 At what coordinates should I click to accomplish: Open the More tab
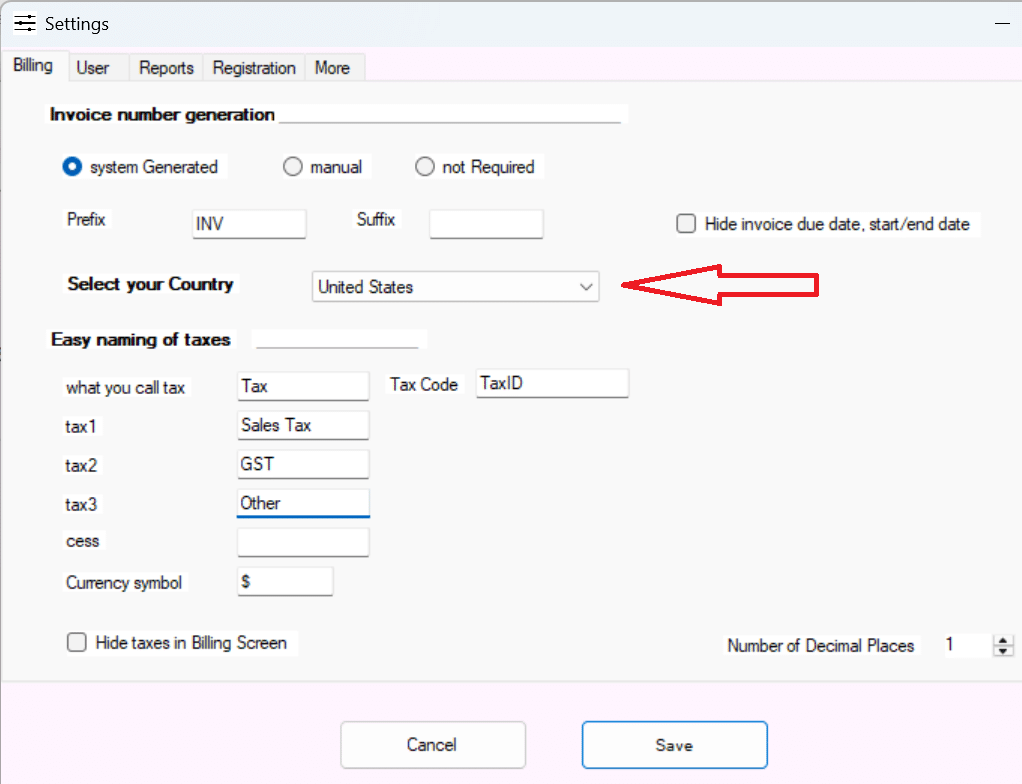pyautogui.click(x=332, y=68)
